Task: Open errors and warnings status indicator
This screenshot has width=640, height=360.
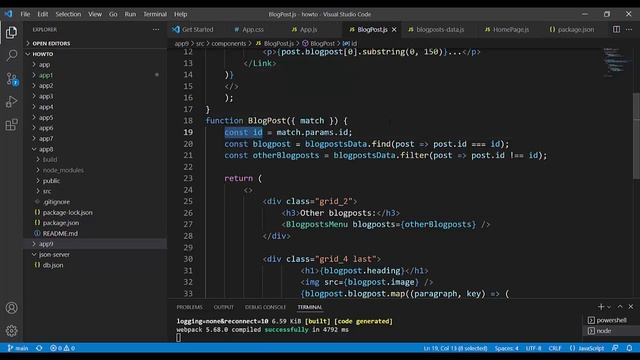Action: pyautogui.click(x=62, y=348)
